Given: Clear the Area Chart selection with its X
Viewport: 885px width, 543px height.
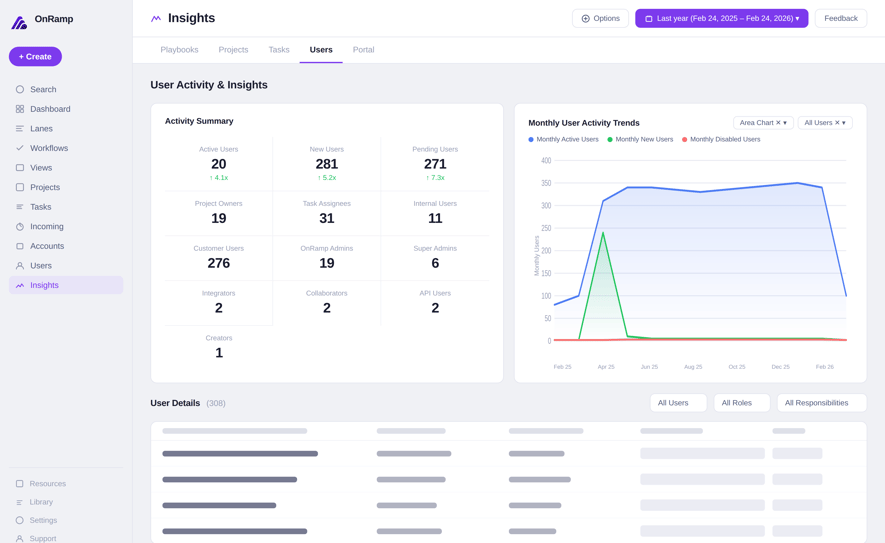Looking at the screenshot, I should pyautogui.click(x=778, y=123).
